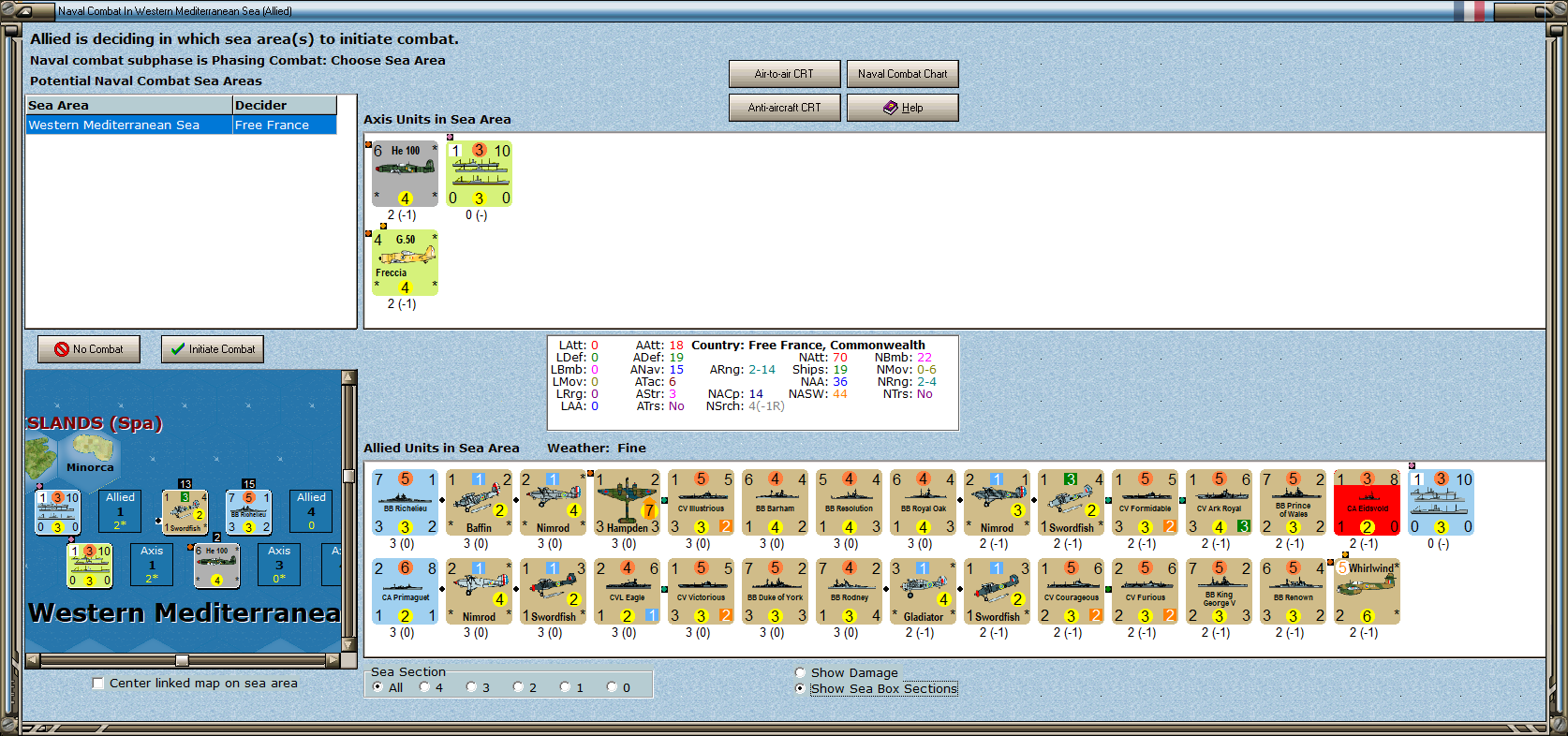The height and width of the screenshot is (736, 1568).
Task: Click the mini-map horizontal scrollbar right arrow
Action: point(333,660)
